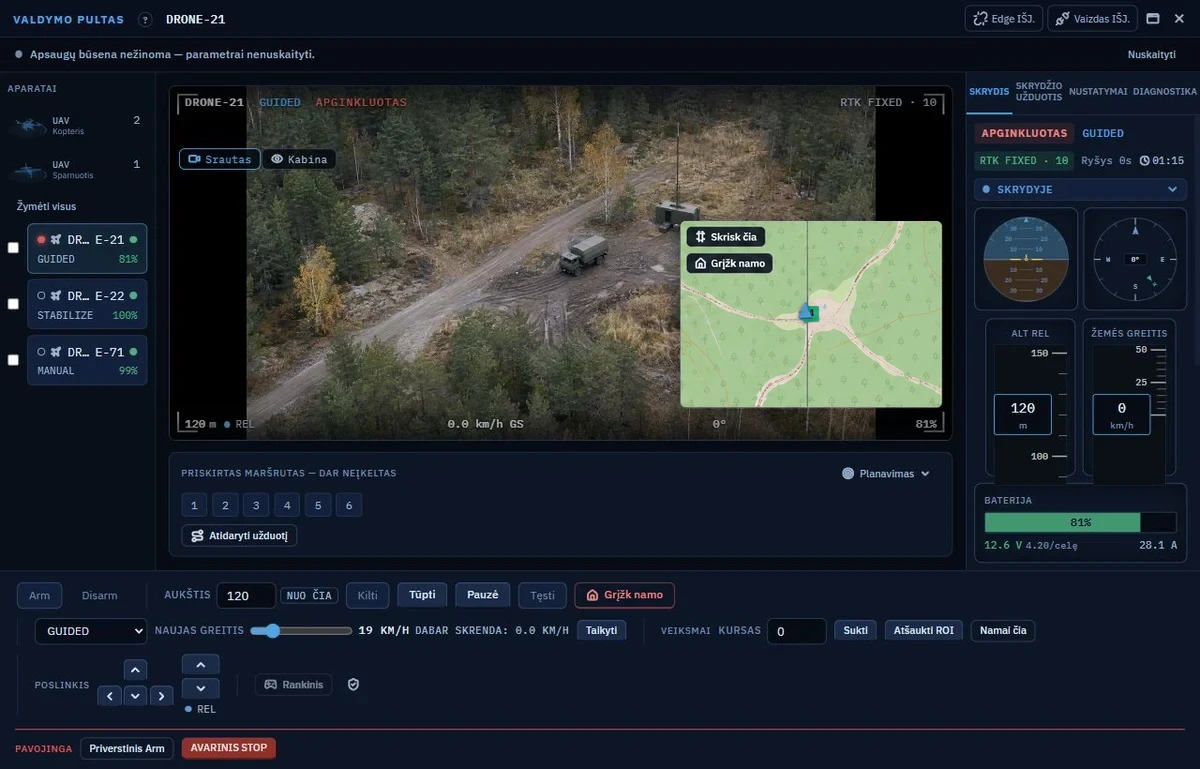Nudge the drone back with POSLINKIS down arrow
The width and height of the screenshot is (1200, 769).
(136, 696)
